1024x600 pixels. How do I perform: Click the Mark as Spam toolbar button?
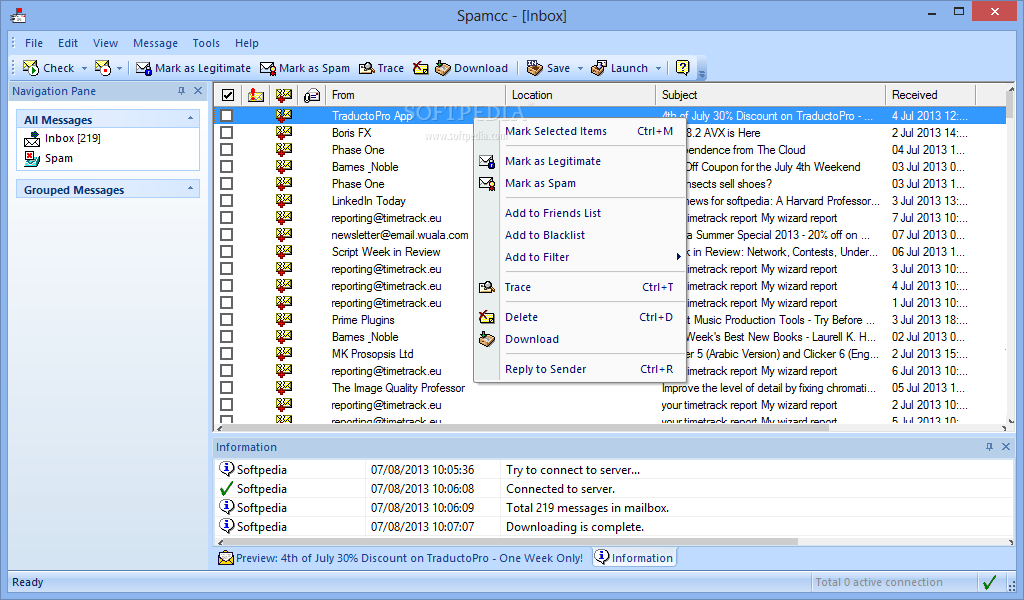(305, 68)
